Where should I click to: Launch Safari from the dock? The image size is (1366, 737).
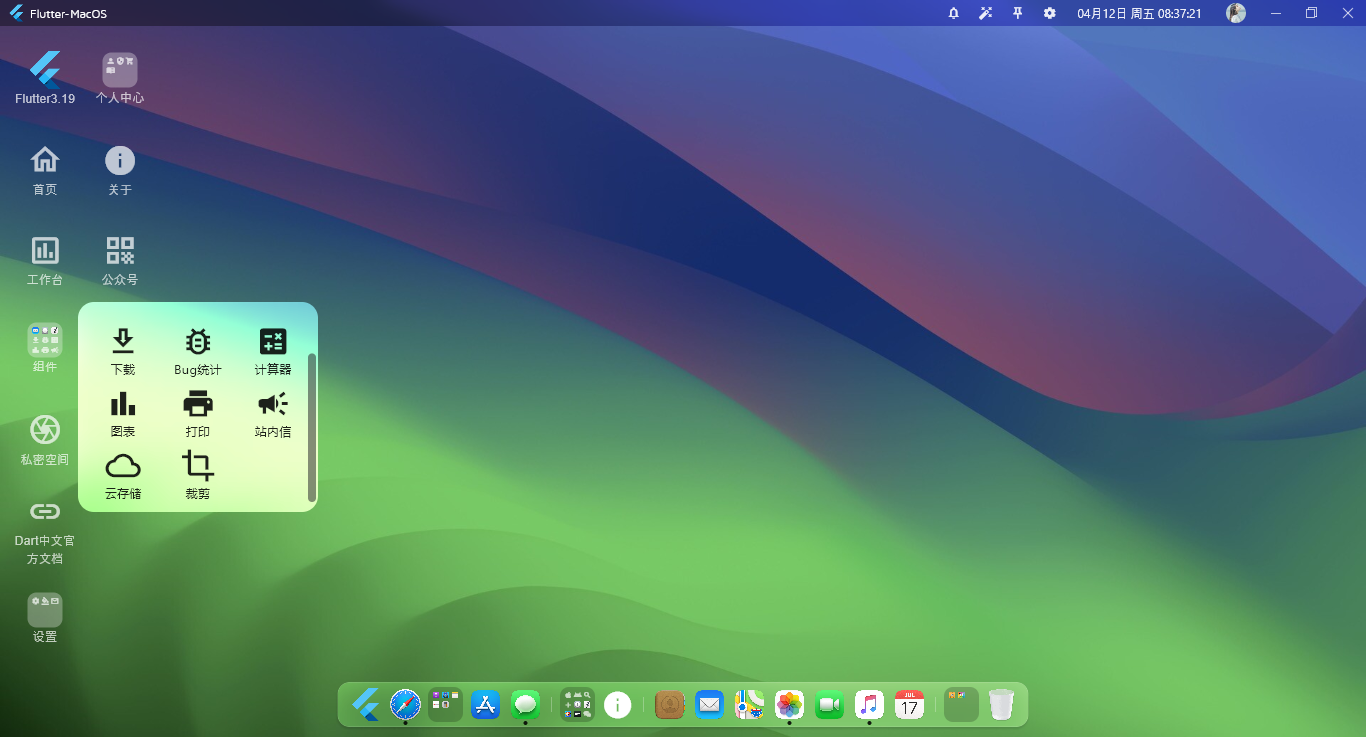tap(405, 705)
